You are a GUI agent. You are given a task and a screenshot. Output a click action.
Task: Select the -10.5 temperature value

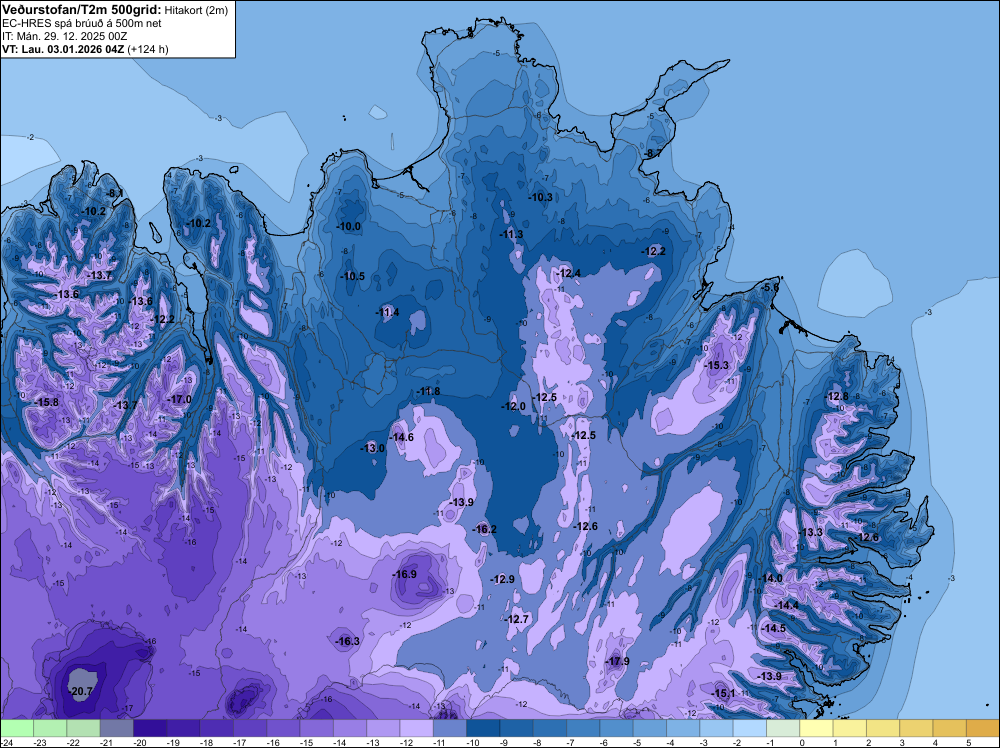coord(353,276)
